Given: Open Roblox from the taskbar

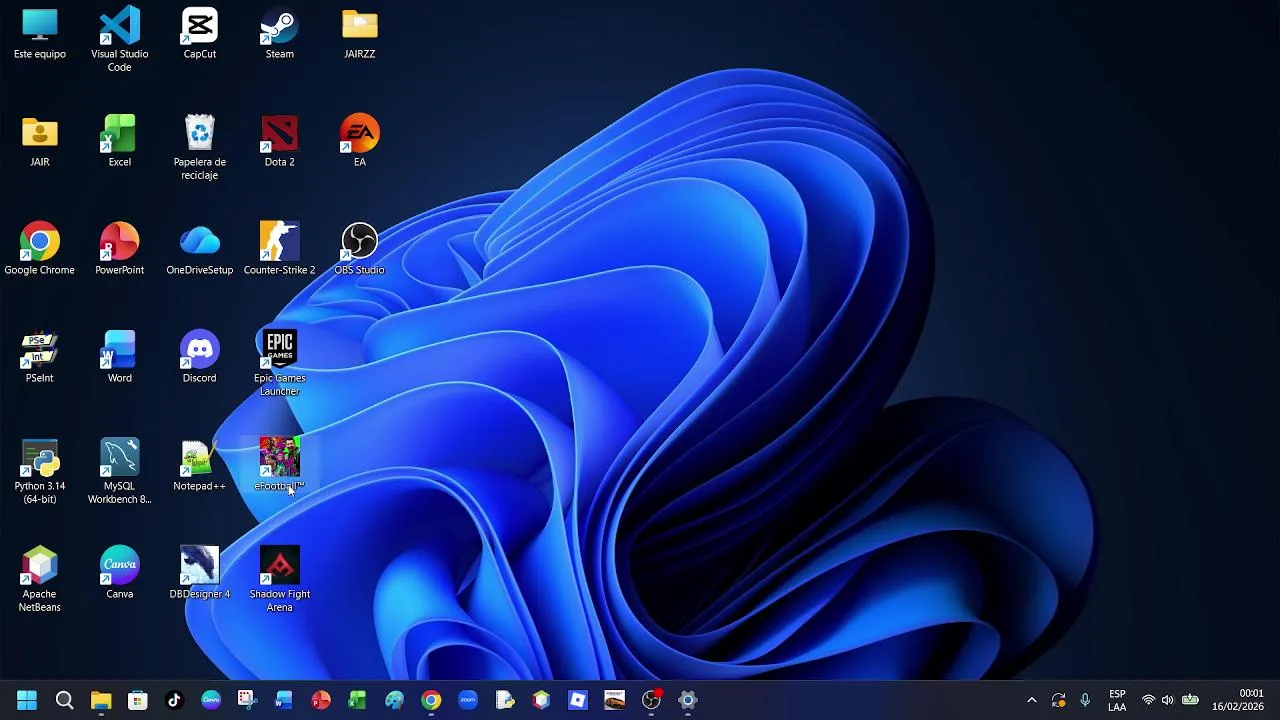Looking at the screenshot, I should point(578,700).
